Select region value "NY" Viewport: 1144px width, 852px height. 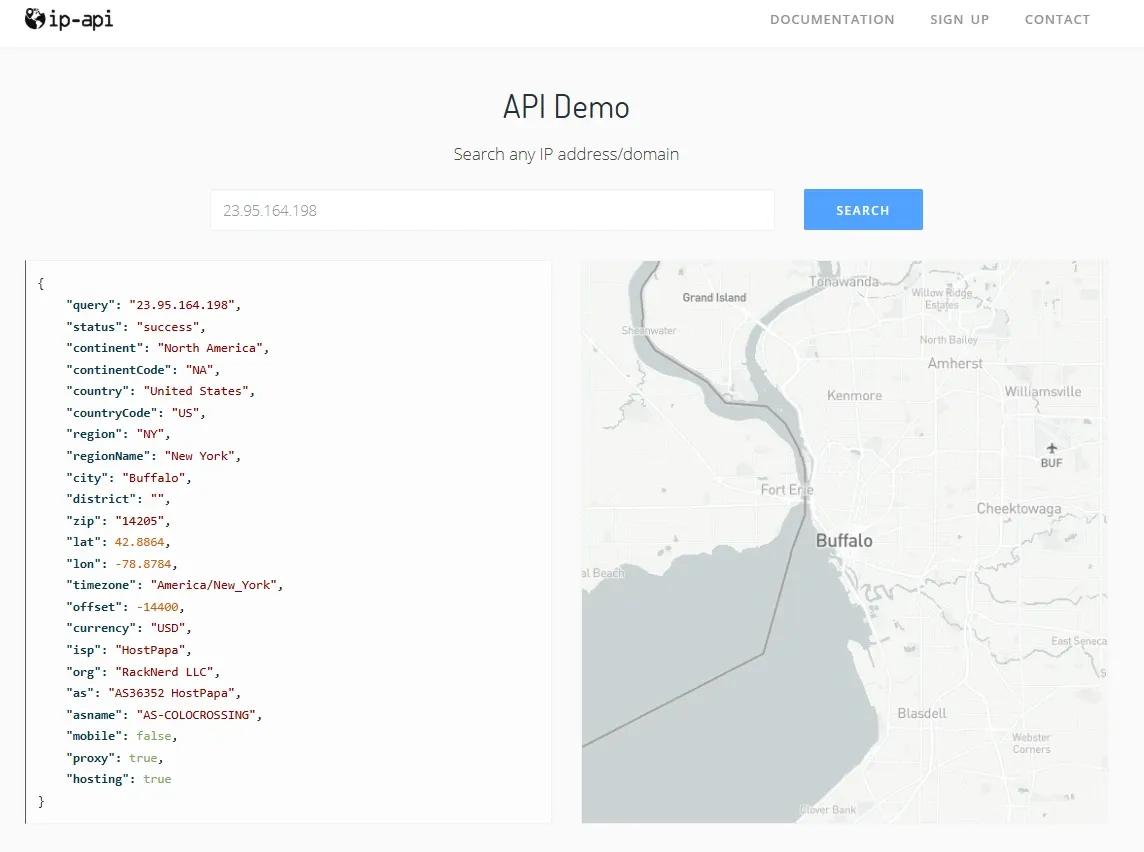[150, 434]
